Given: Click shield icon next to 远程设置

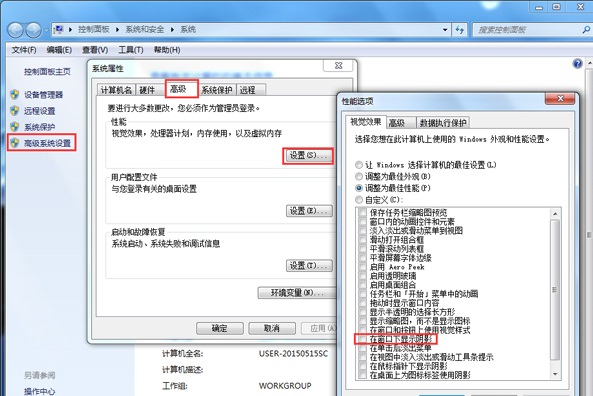Looking at the screenshot, I should 15,110.
